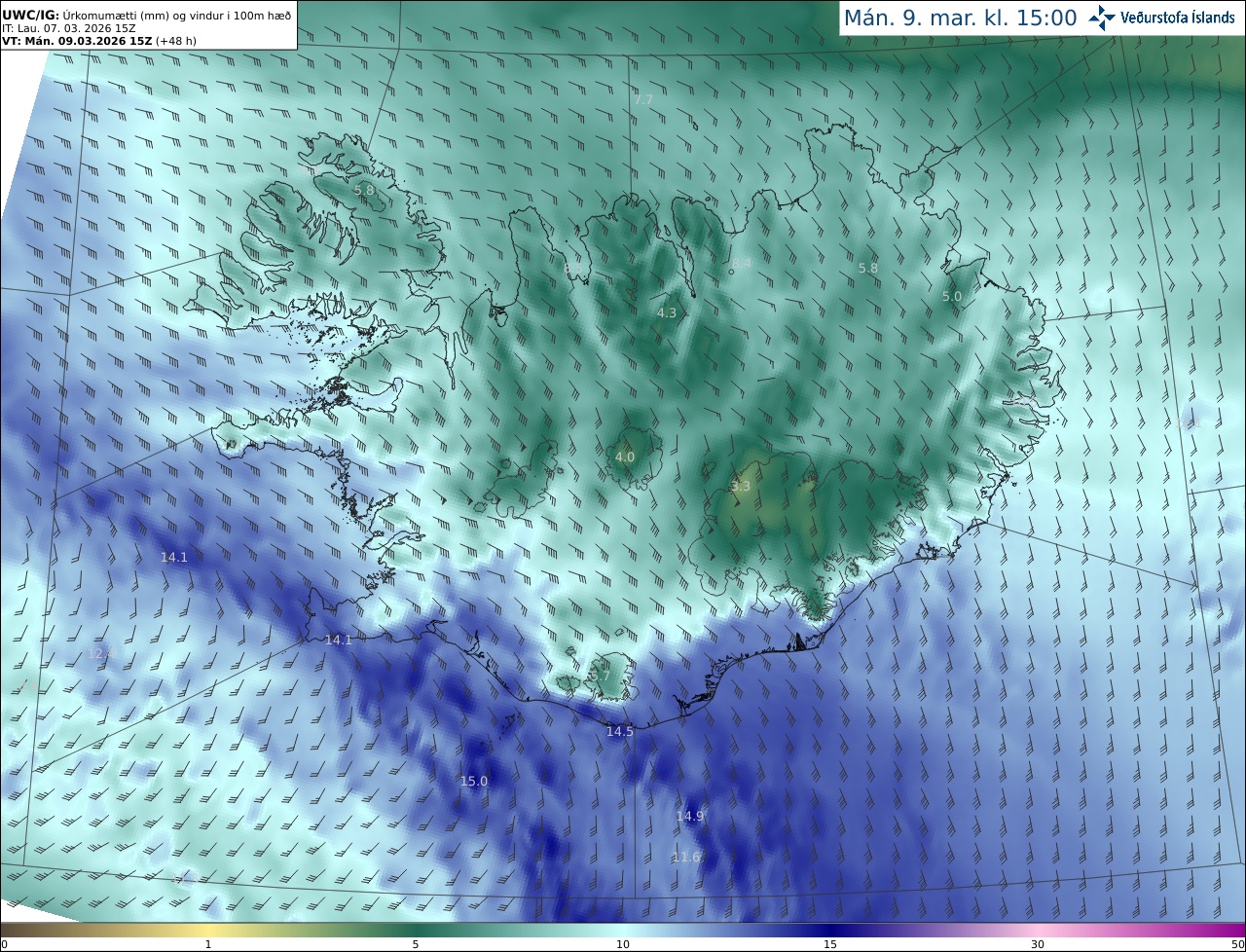Image resolution: width=1246 pixels, height=952 pixels.
Task: Click the "Mán. 9. mar. kl. 15:00" timestamp
Action: pos(960,18)
